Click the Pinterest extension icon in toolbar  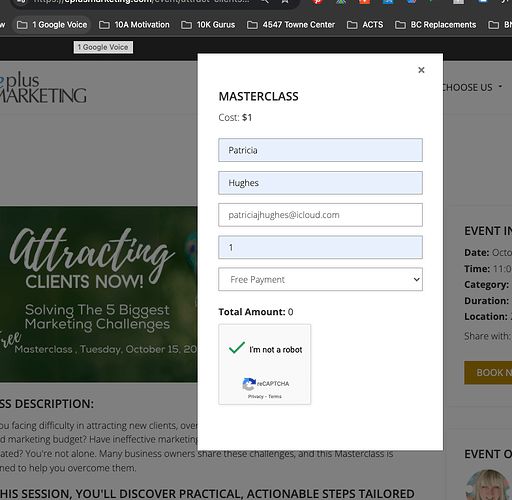click(x=317, y=2)
